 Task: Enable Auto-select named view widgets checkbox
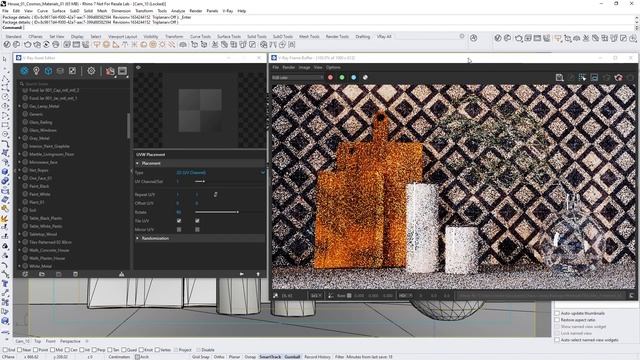557,340
